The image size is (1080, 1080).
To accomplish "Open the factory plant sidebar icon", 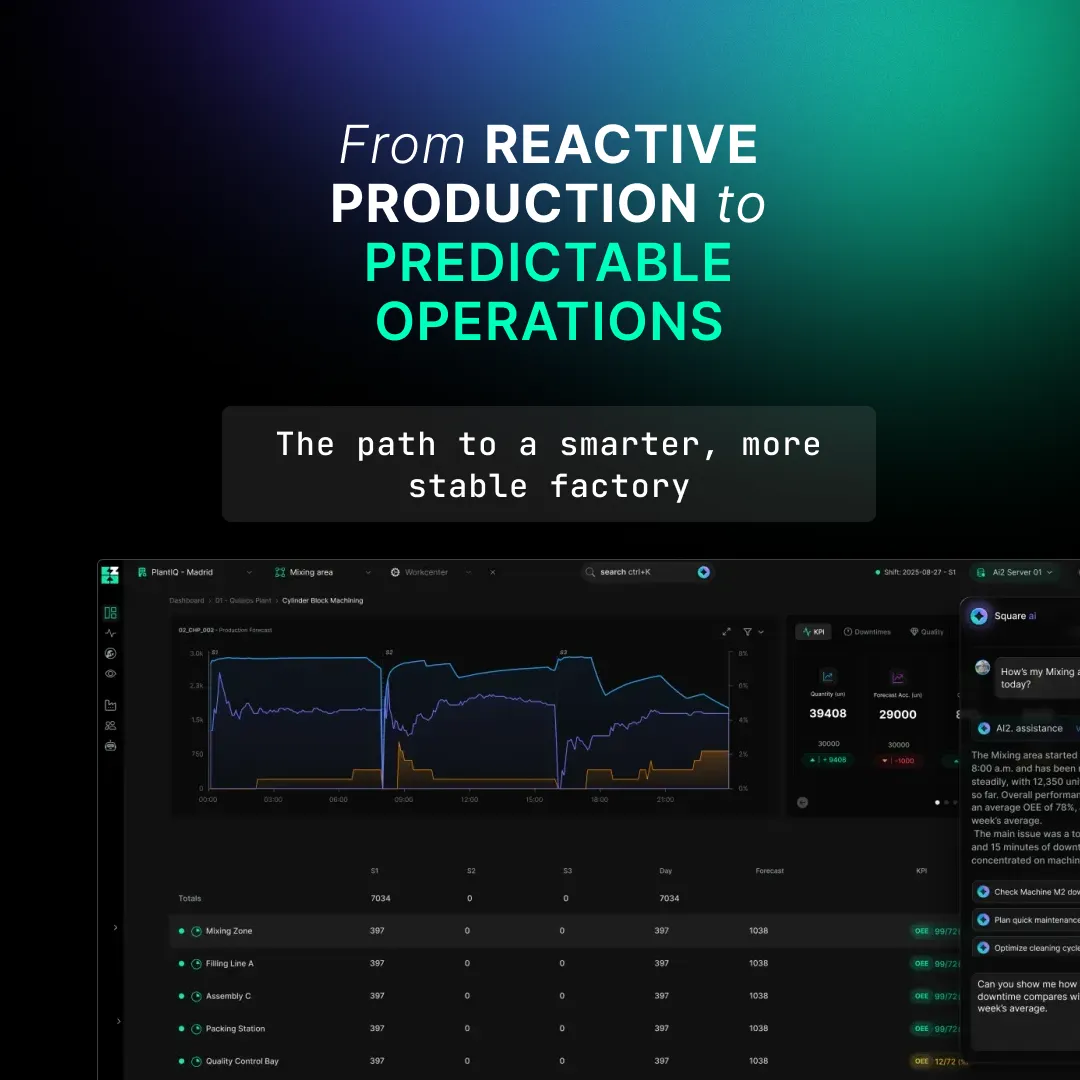I will (110, 705).
